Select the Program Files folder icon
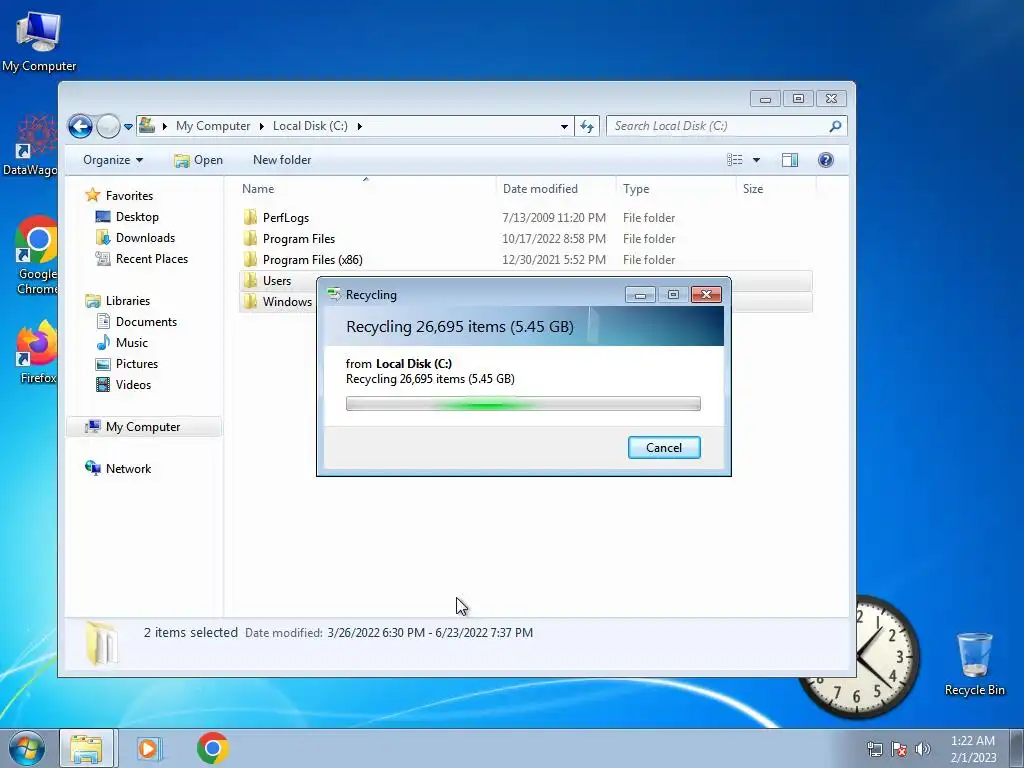This screenshot has height=768, width=1024. coord(249,238)
